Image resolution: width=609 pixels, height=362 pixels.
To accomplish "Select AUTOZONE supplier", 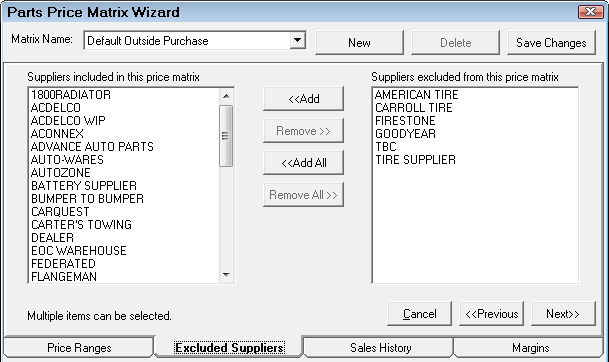I will (x=124, y=173).
